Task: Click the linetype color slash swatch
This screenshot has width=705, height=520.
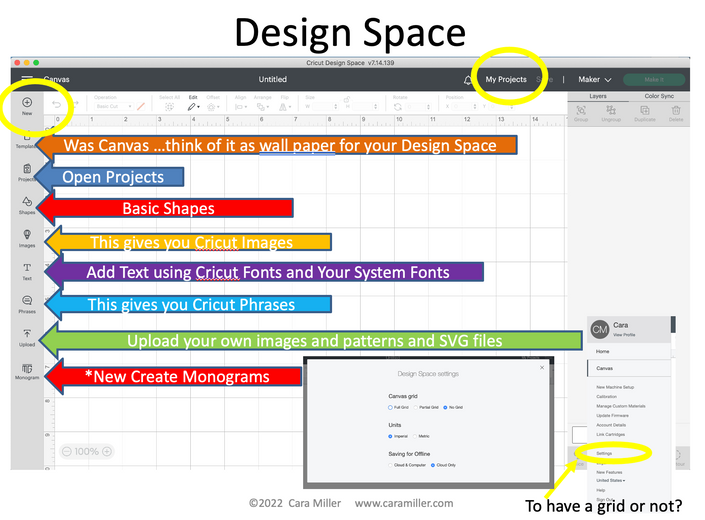Action: [141, 107]
